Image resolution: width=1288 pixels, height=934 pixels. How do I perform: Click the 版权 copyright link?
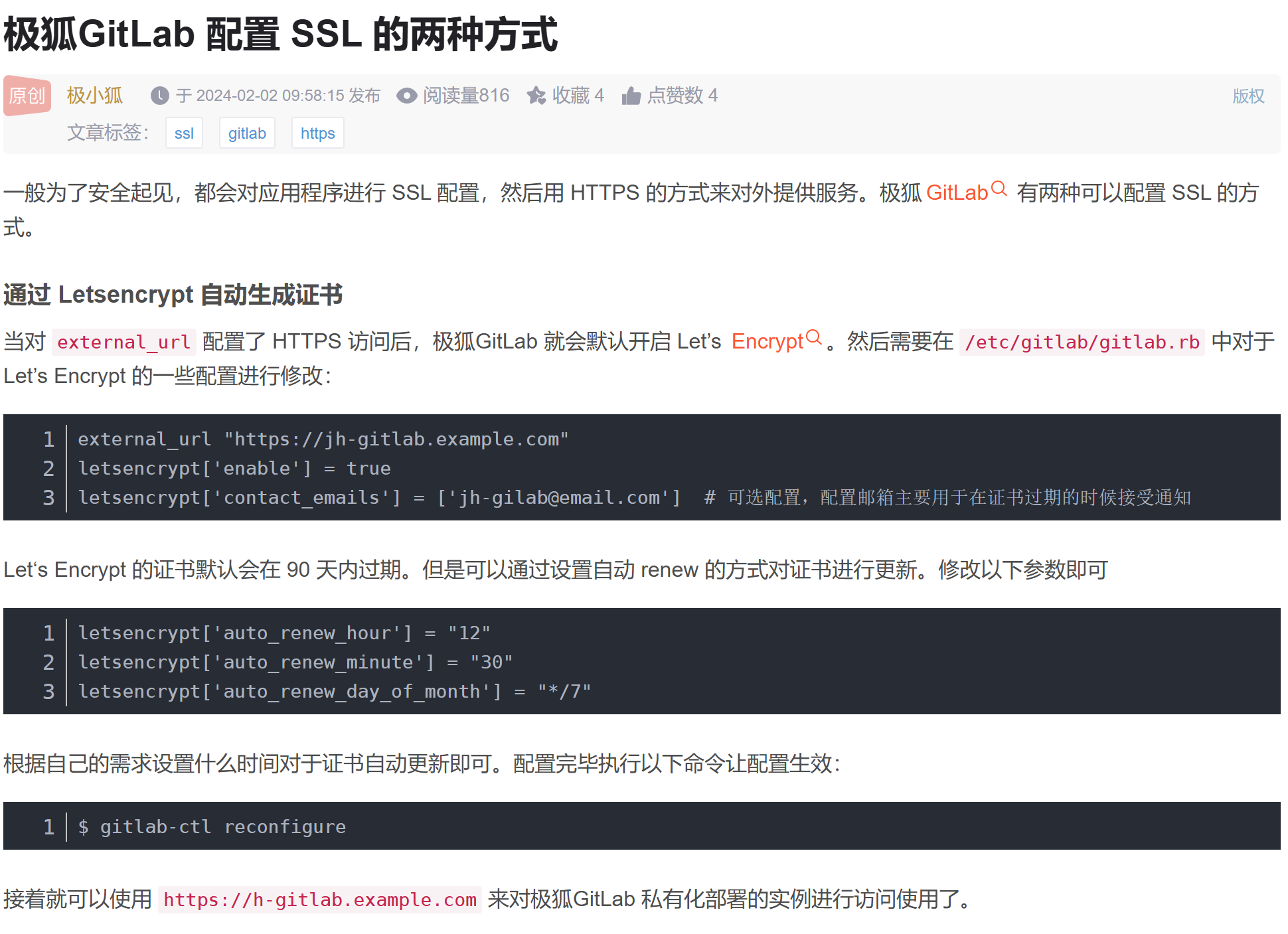point(1248,96)
